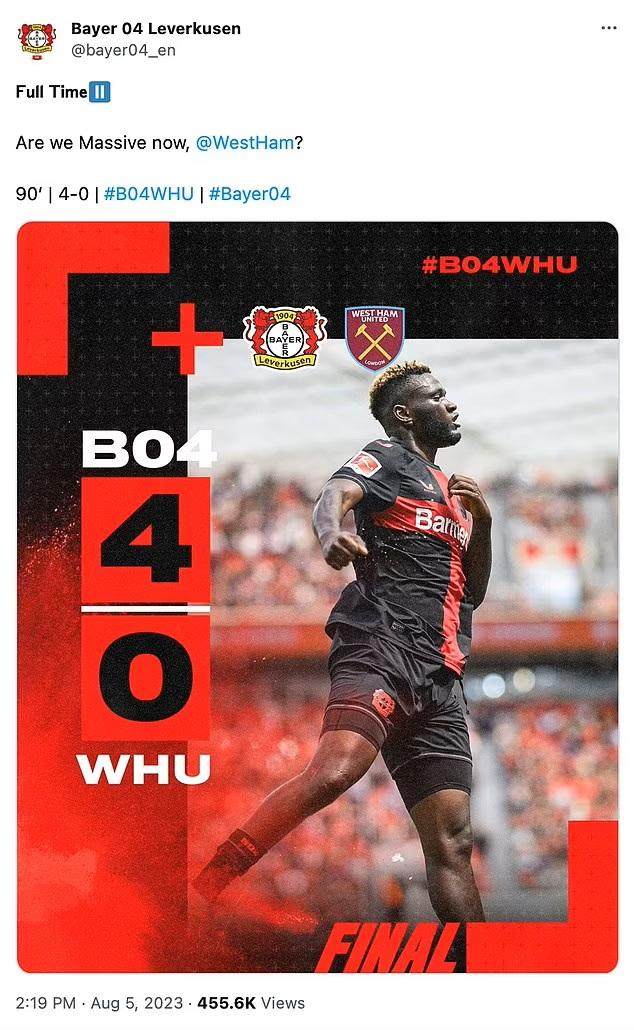Open the #B04WHU hashtag link
Viewport: 634px width, 1030px height.
point(148,194)
